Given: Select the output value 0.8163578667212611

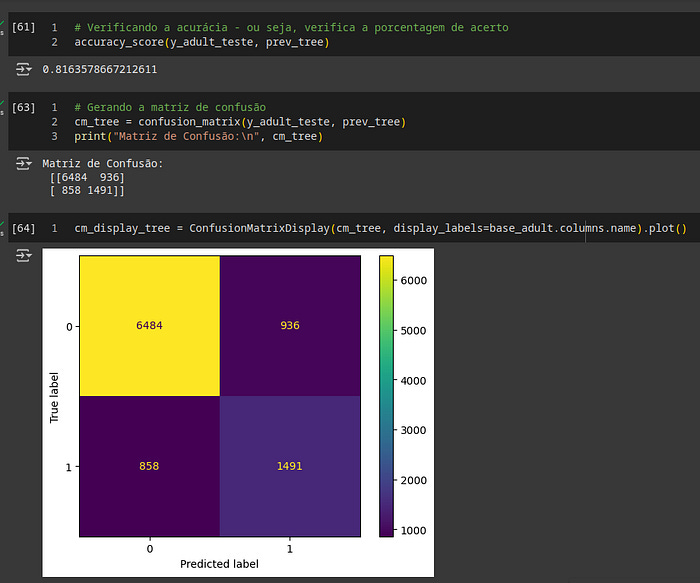Looking at the screenshot, I should pyautogui.click(x=100, y=70).
